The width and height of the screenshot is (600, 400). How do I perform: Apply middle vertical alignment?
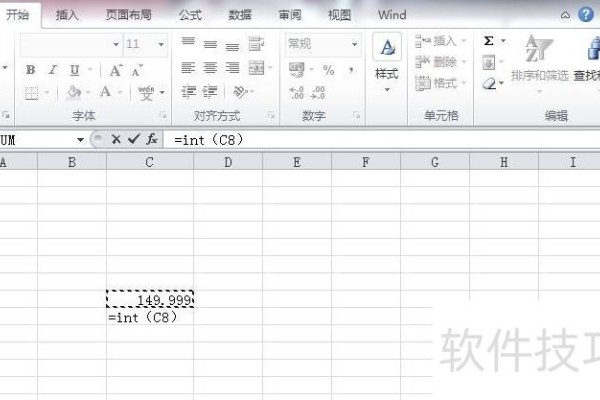point(210,45)
